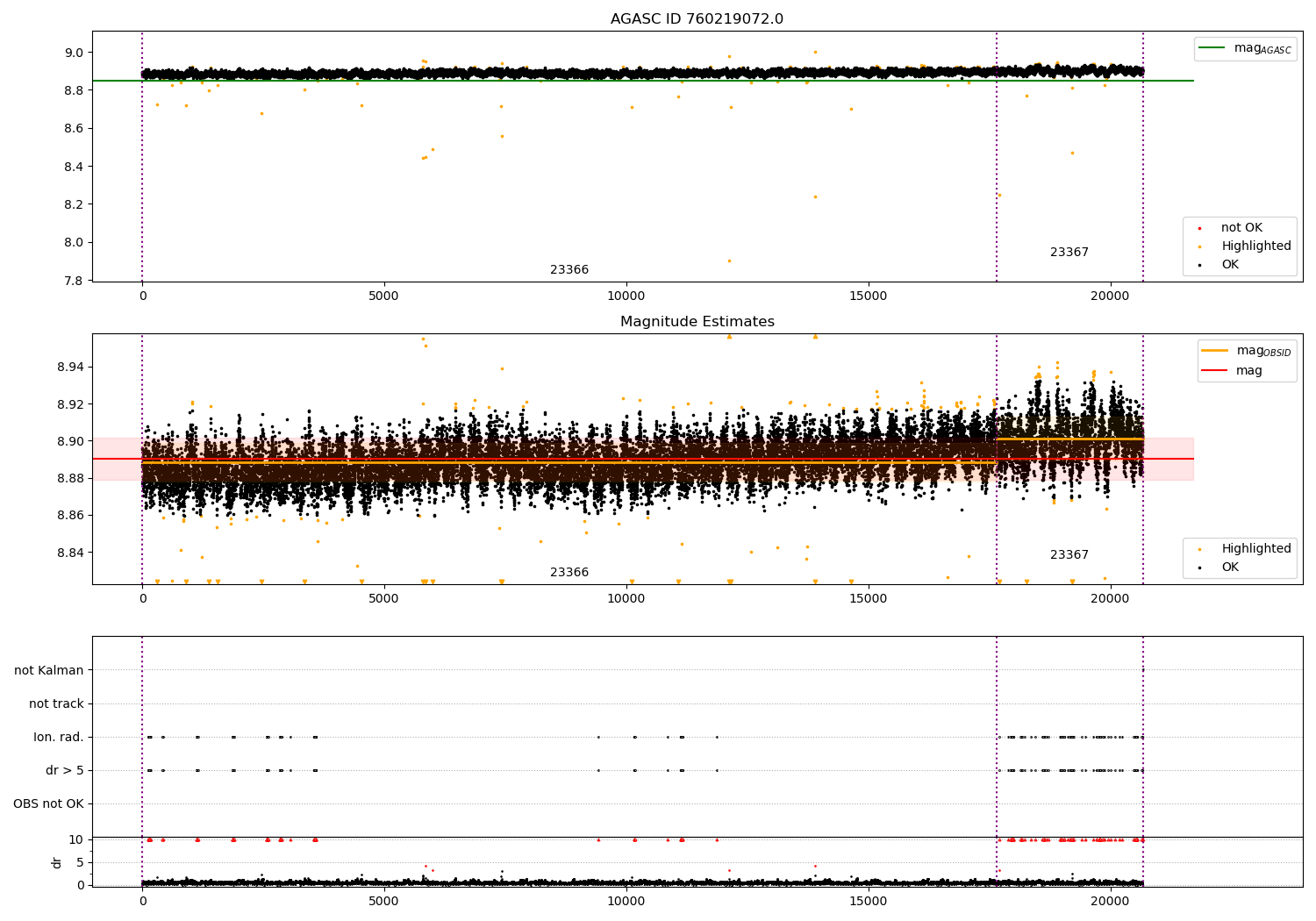Viewport: 1316px width, 921px height.
Task: Click the '8.86' y tick of middle plot
Action: 70,515
